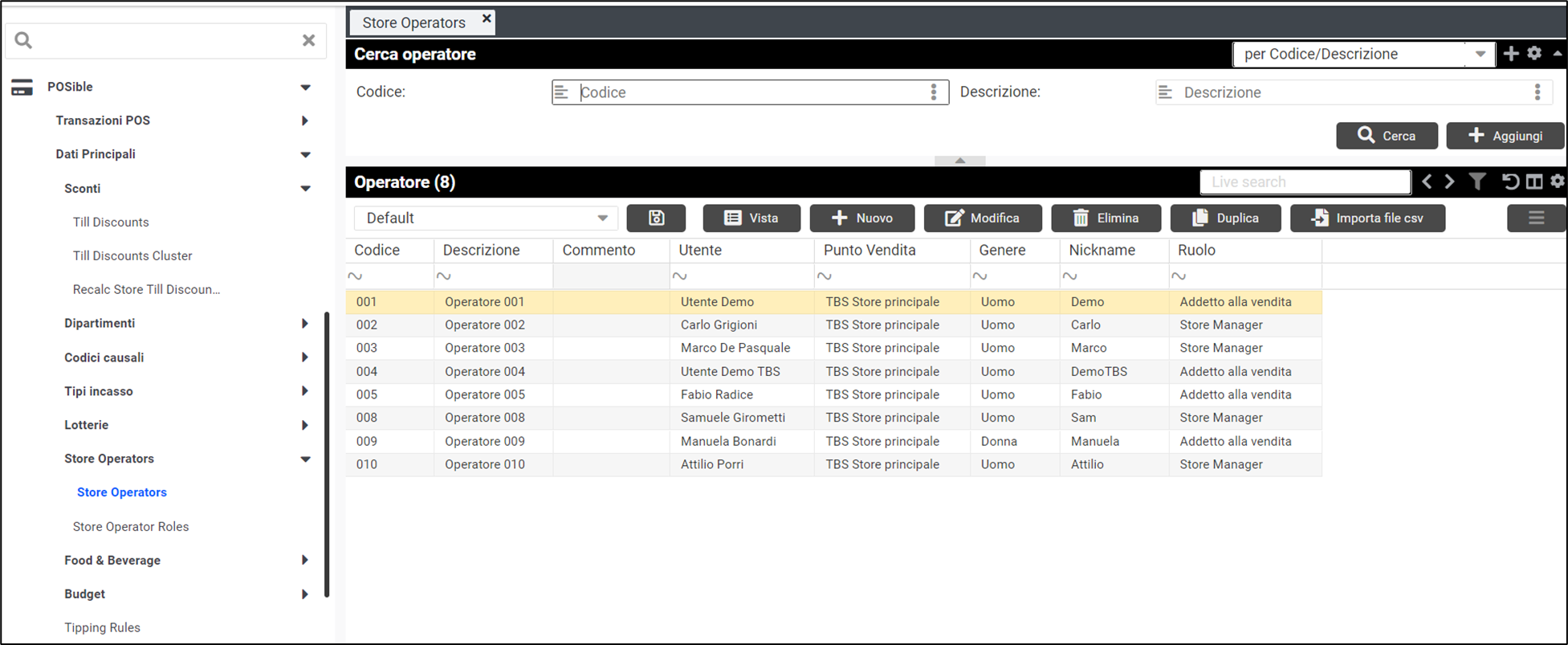Open the column layout icon in Operatore header
The height and width of the screenshot is (645, 1568).
(1534, 182)
